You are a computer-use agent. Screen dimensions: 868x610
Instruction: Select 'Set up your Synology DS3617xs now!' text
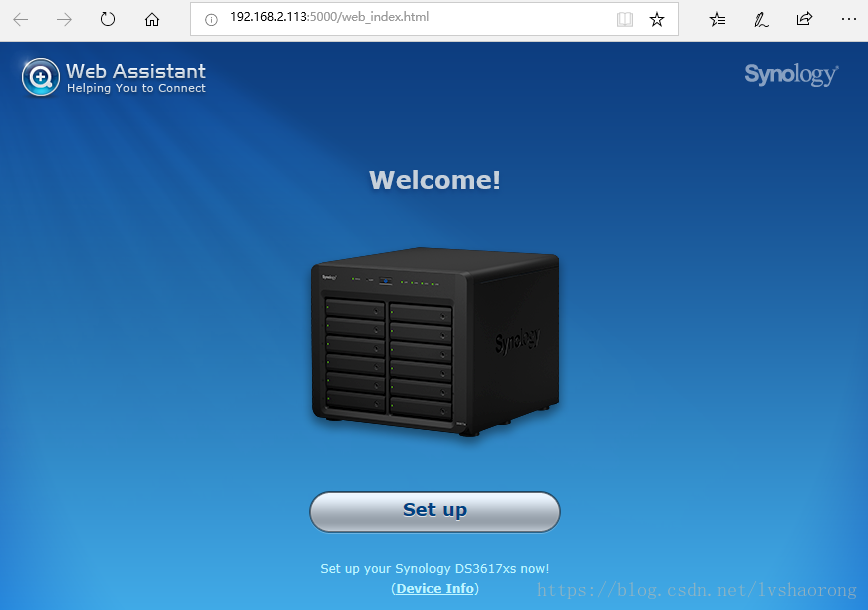pyautogui.click(x=435, y=568)
